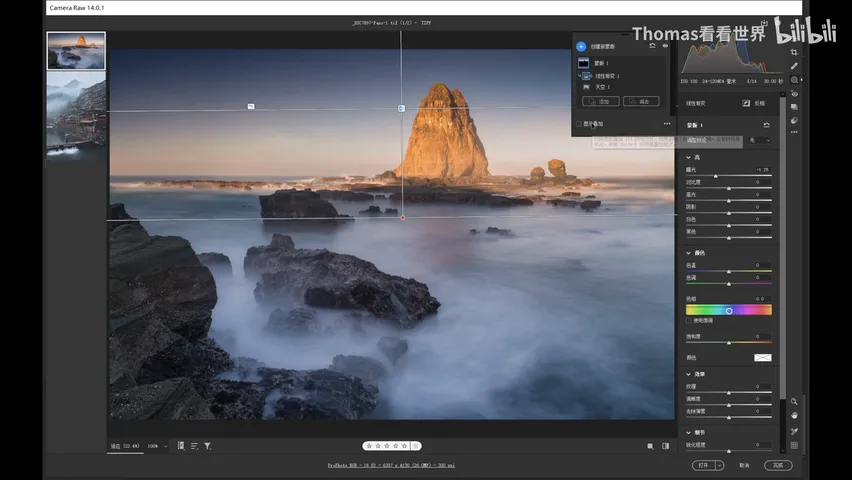Select the second filmstrip thumbnail of the misty village
The width and height of the screenshot is (852, 480).
pos(76,115)
